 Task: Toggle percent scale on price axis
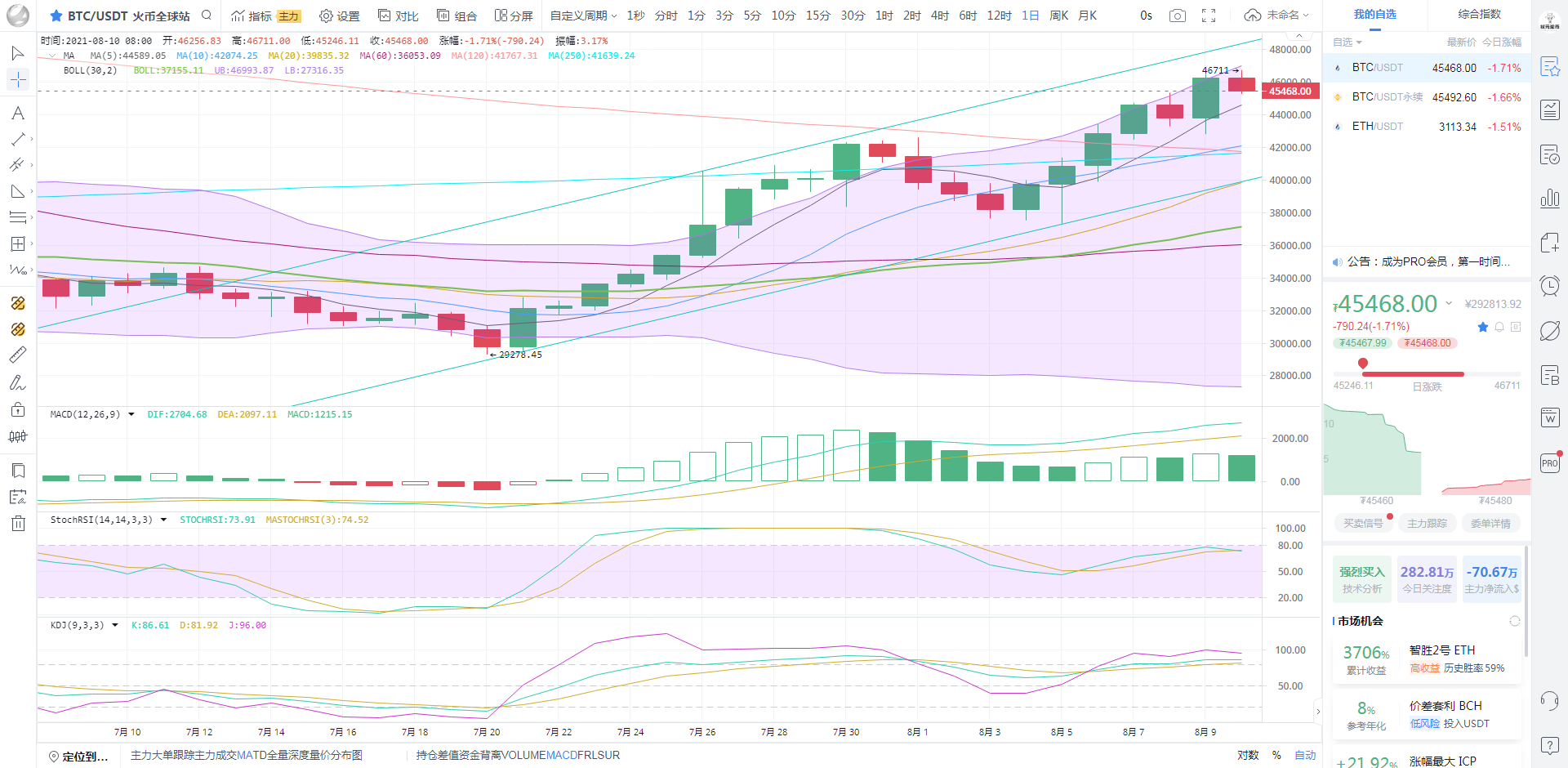(x=1276, y=755)
